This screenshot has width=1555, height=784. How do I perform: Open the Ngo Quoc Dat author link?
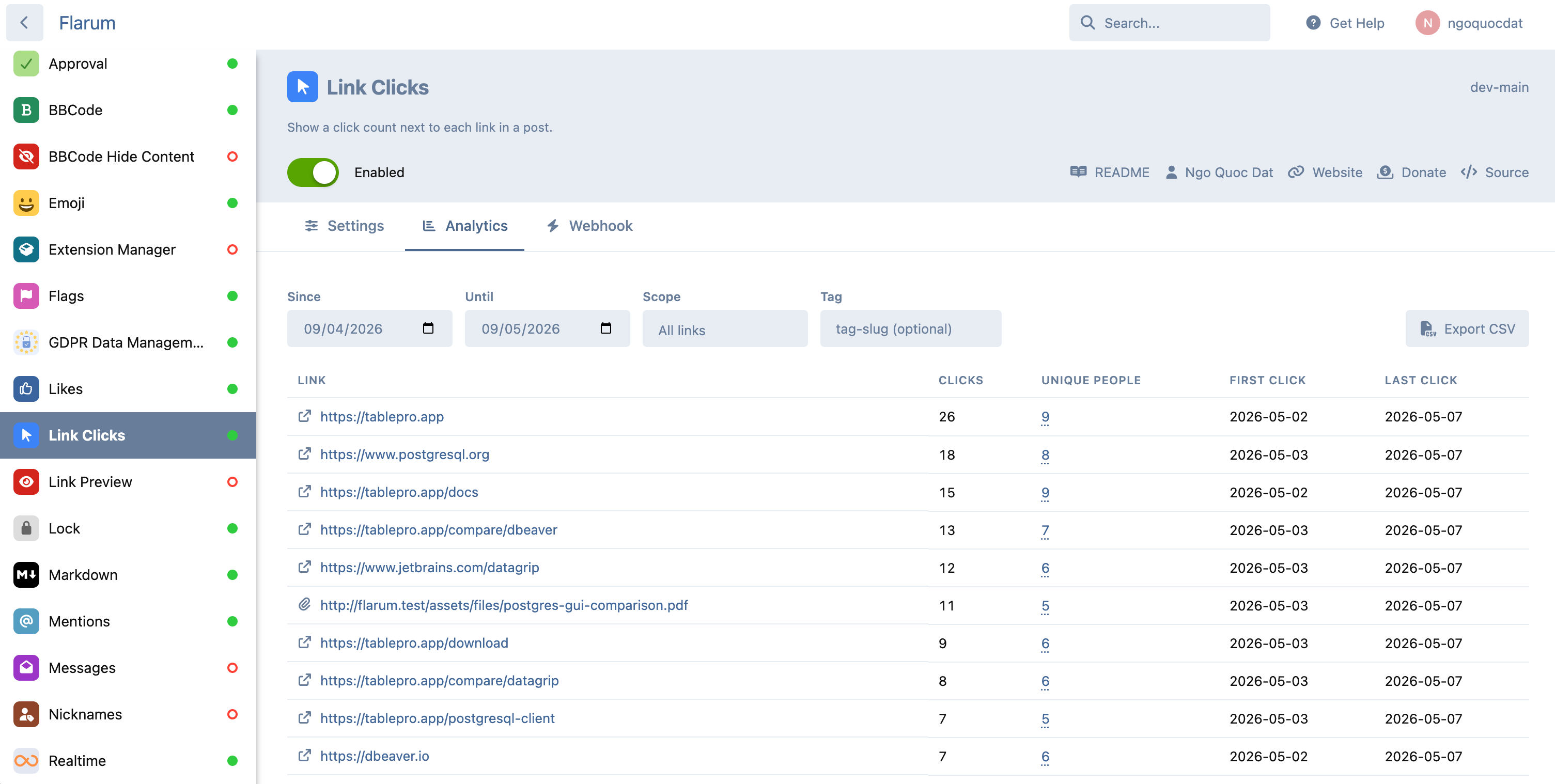[x=1219, y=173]
